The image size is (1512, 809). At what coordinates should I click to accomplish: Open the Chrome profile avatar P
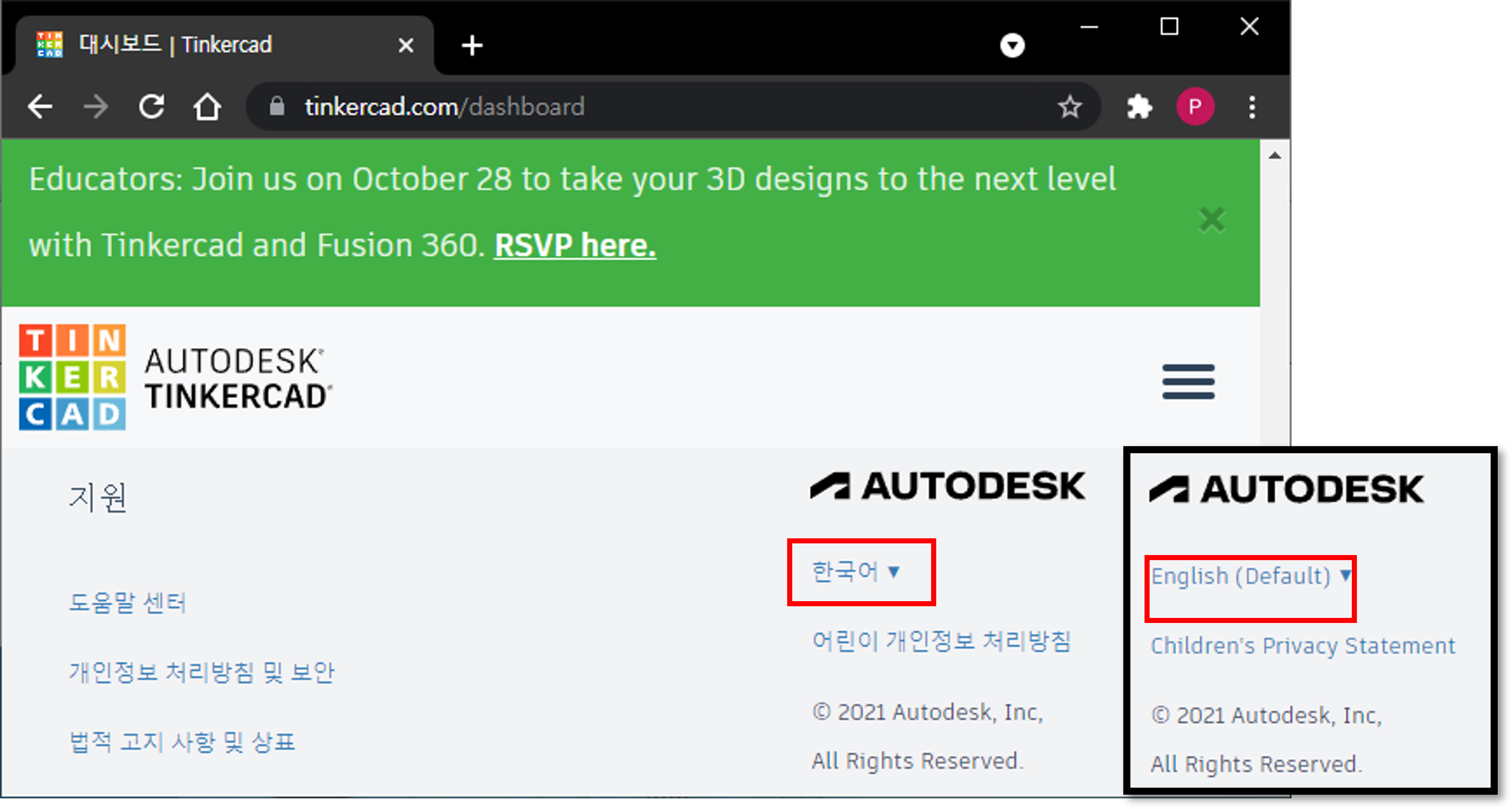(1195, 107)
